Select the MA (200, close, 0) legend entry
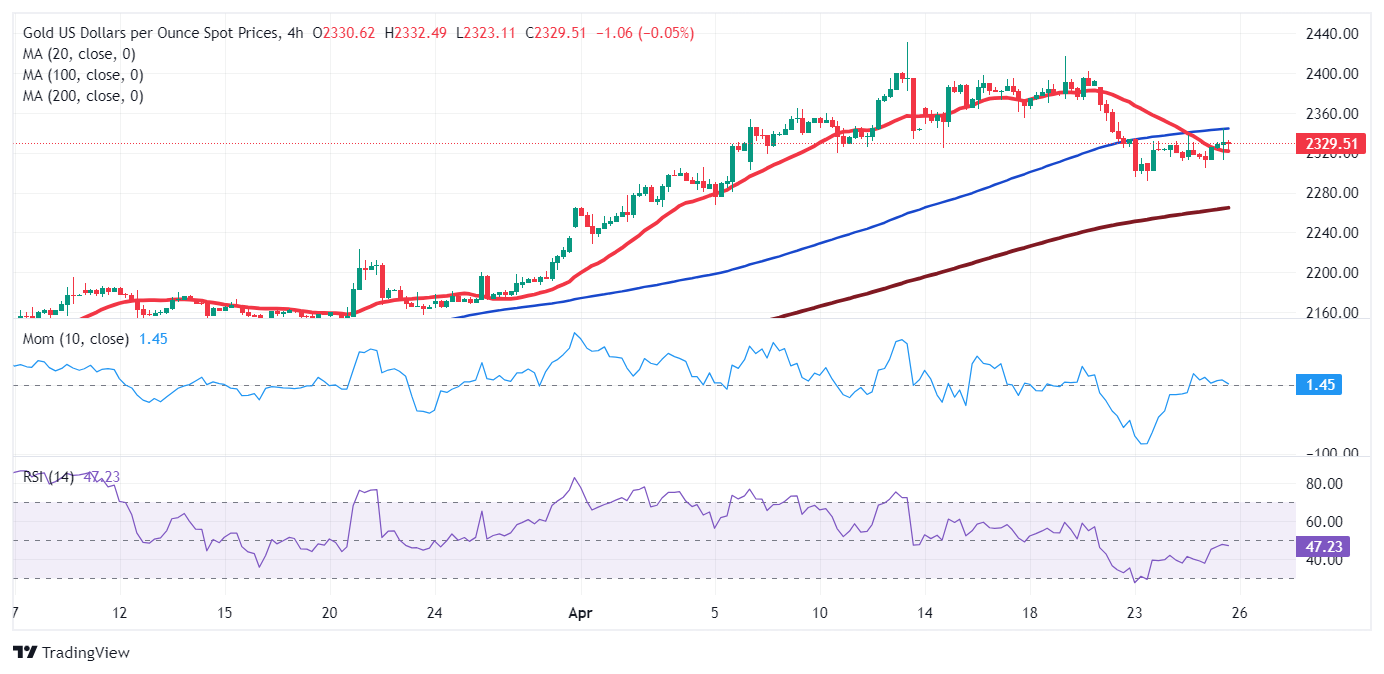Screen dimensions: 1384x674 click(81, 95)
